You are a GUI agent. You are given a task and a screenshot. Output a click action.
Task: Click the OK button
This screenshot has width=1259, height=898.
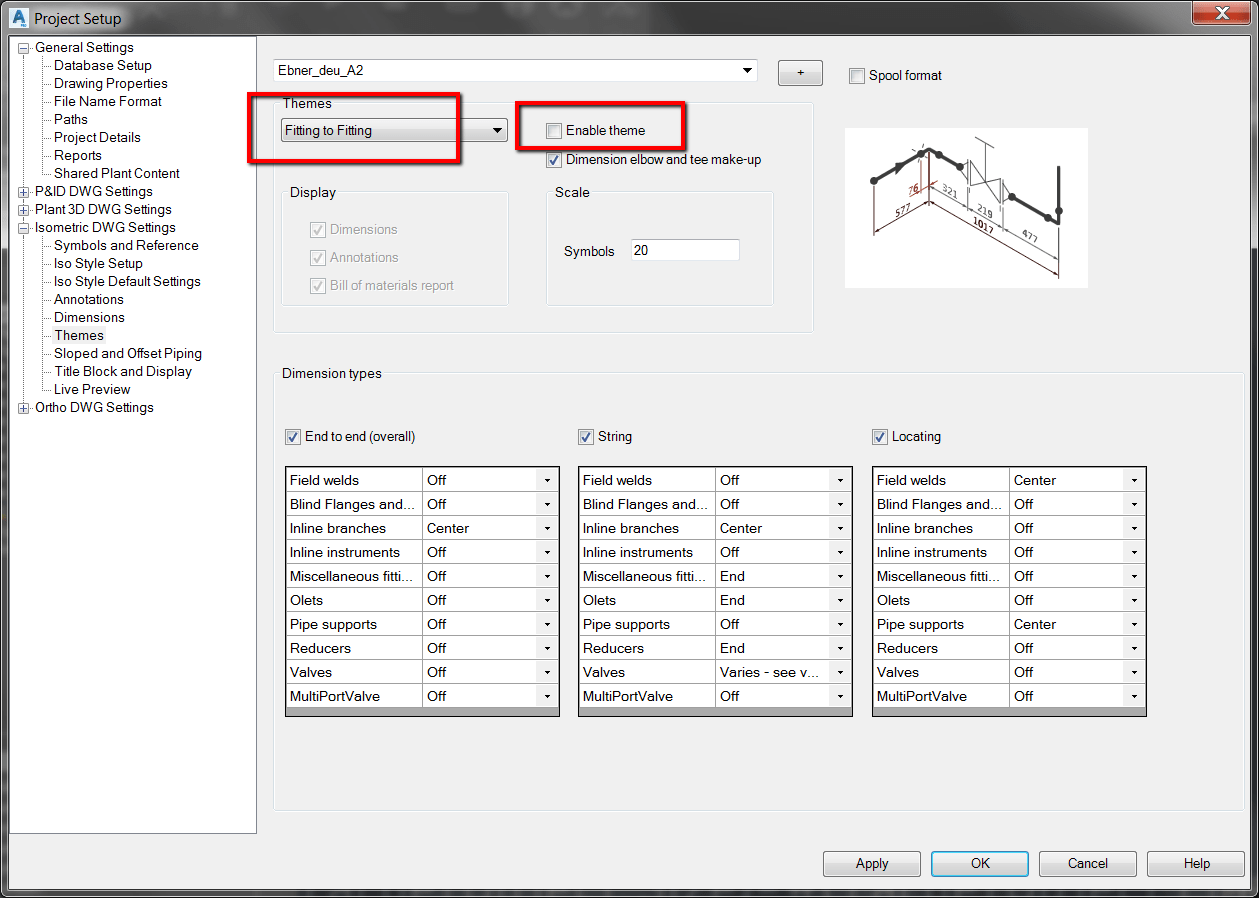pyautogui.click(x=980, y=864)
